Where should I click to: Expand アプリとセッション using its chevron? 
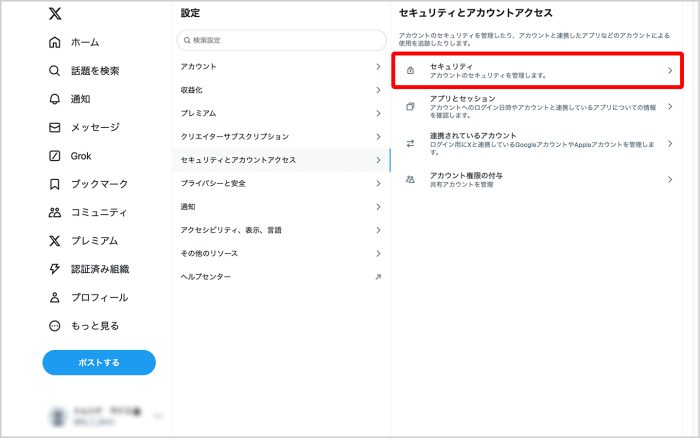point(670,106)
